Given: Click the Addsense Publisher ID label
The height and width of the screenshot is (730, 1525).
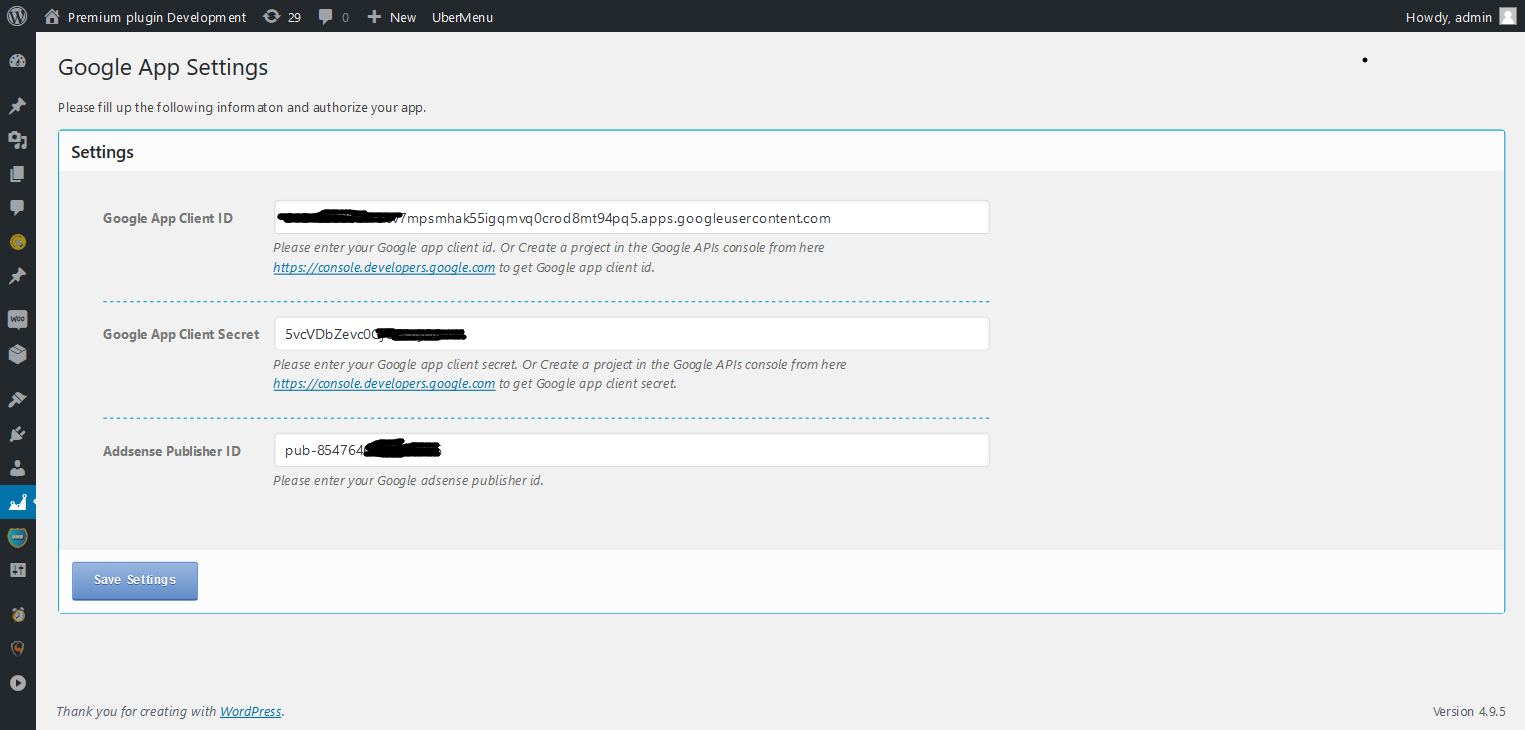Looking at the screenshot, I should click(172, 451).
